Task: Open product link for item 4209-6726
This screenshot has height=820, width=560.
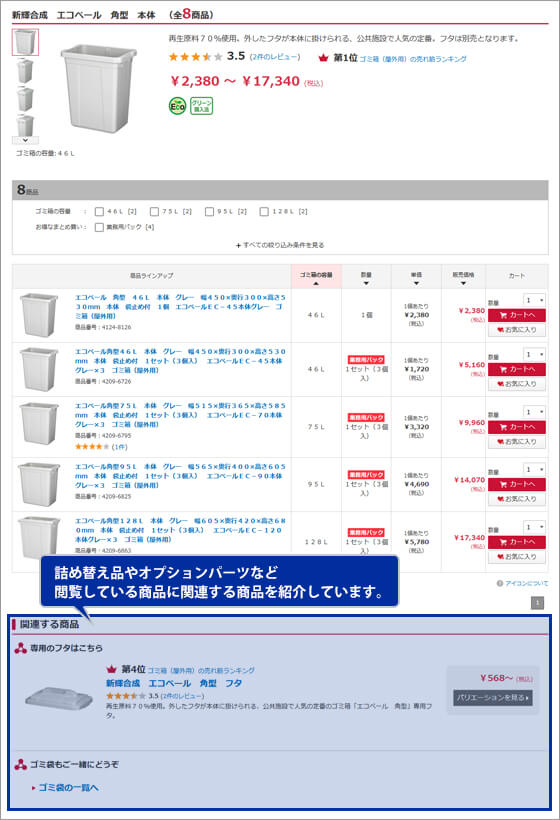Action: pyautogui.click(x=179, y=361)
